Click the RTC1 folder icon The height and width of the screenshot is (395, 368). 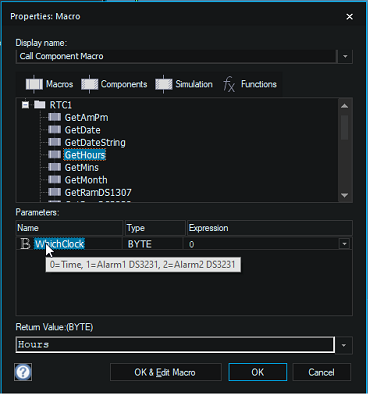point(40,105)
